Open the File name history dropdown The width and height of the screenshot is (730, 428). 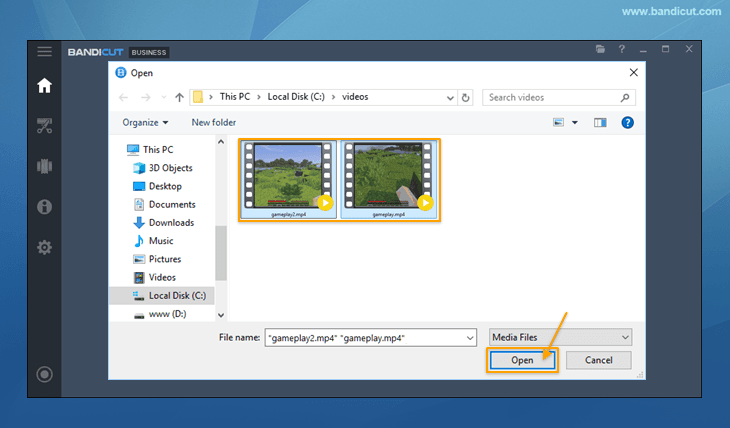[x=470, y=338]
